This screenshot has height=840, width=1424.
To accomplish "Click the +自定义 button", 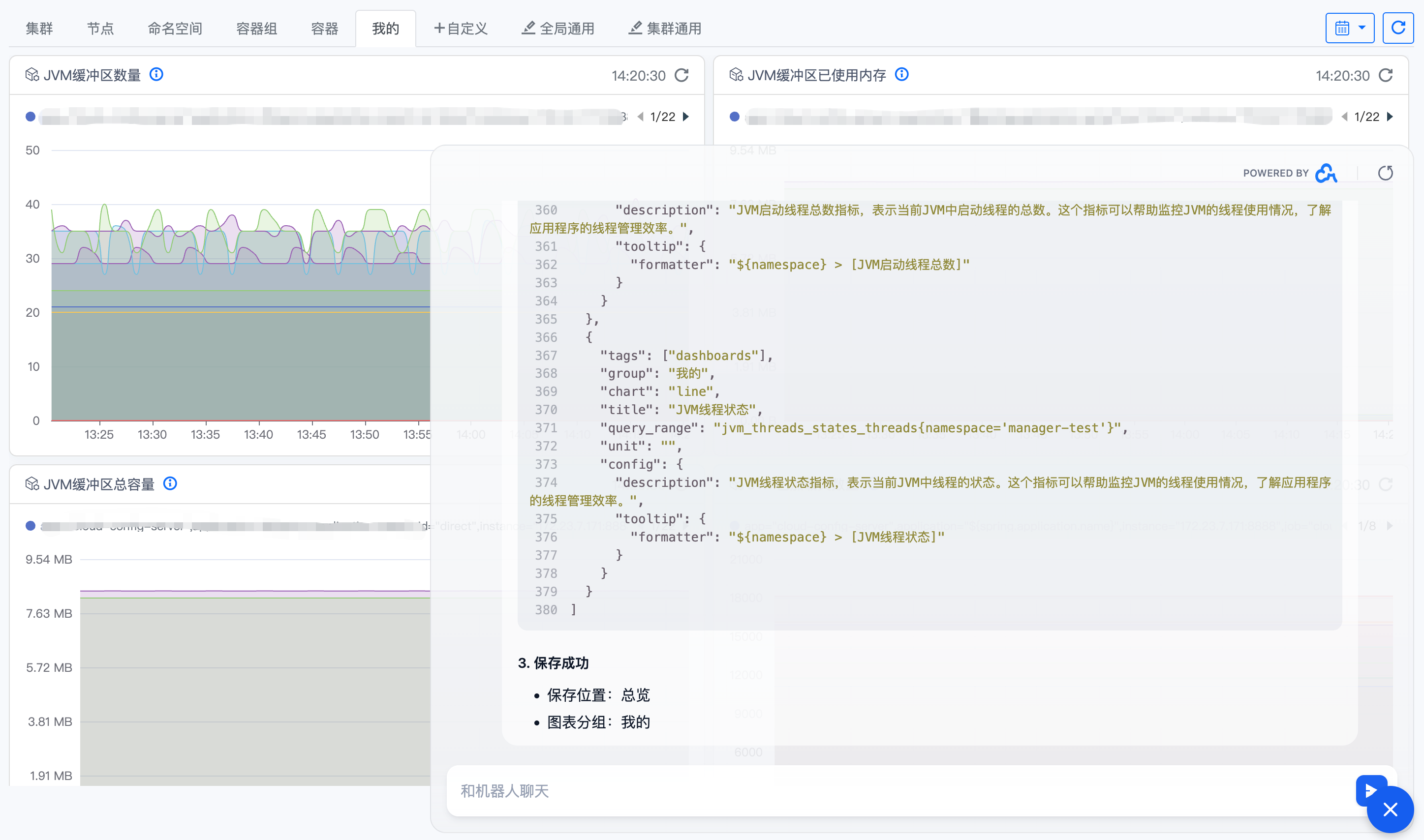I will (461, 29).
